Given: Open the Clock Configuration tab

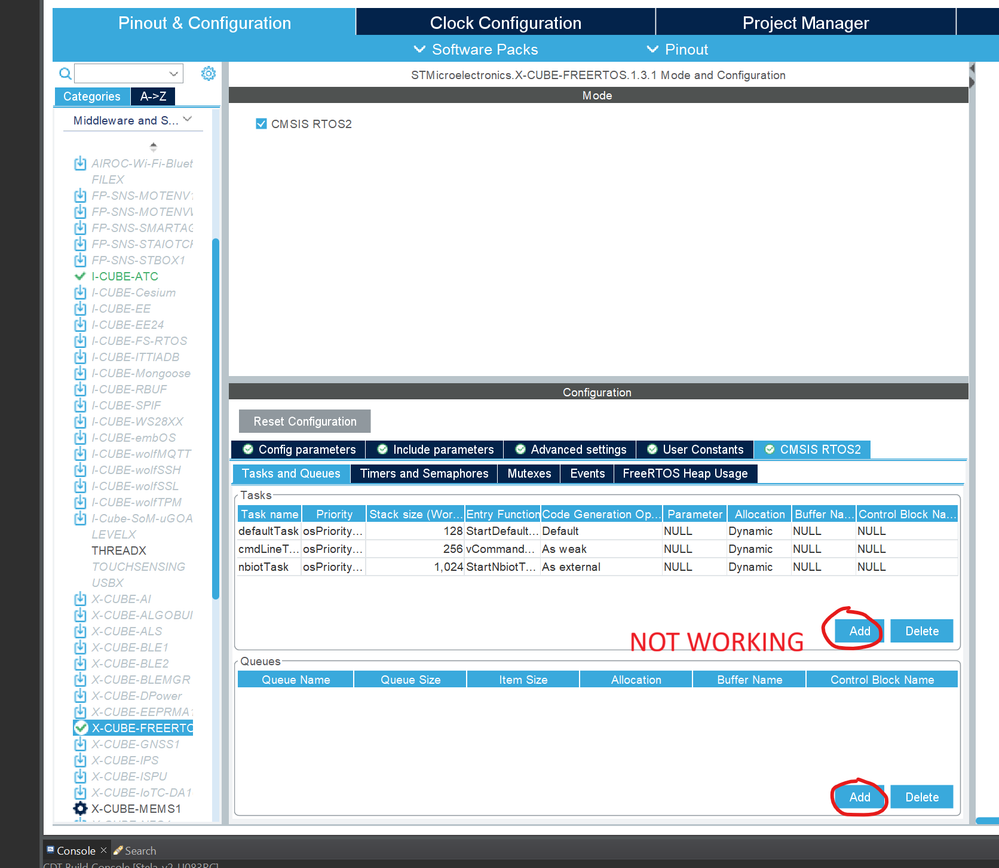Looking at the screenshot, I should pos(505,23).
